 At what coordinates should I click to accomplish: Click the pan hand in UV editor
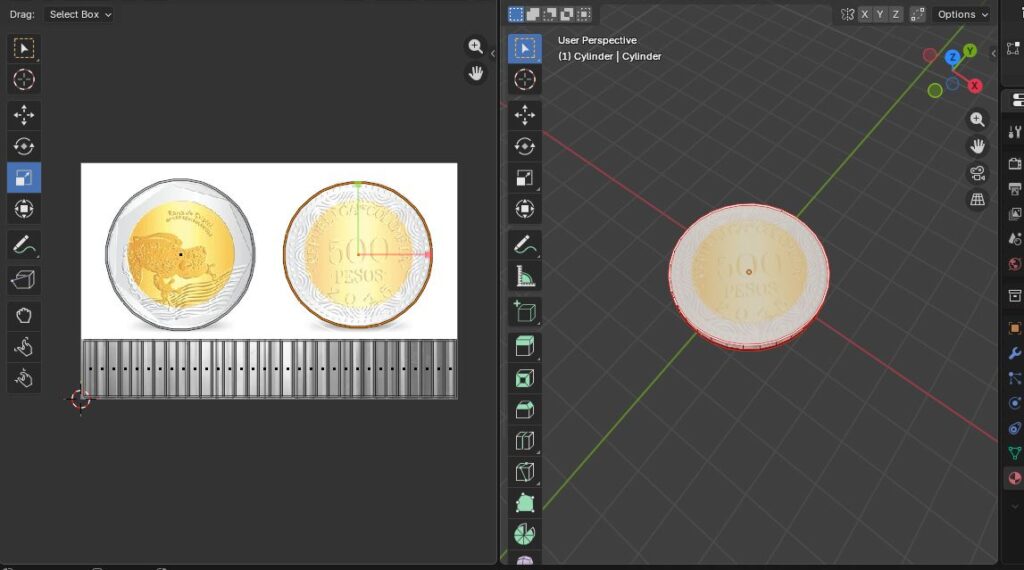click(x=475, y=73)
